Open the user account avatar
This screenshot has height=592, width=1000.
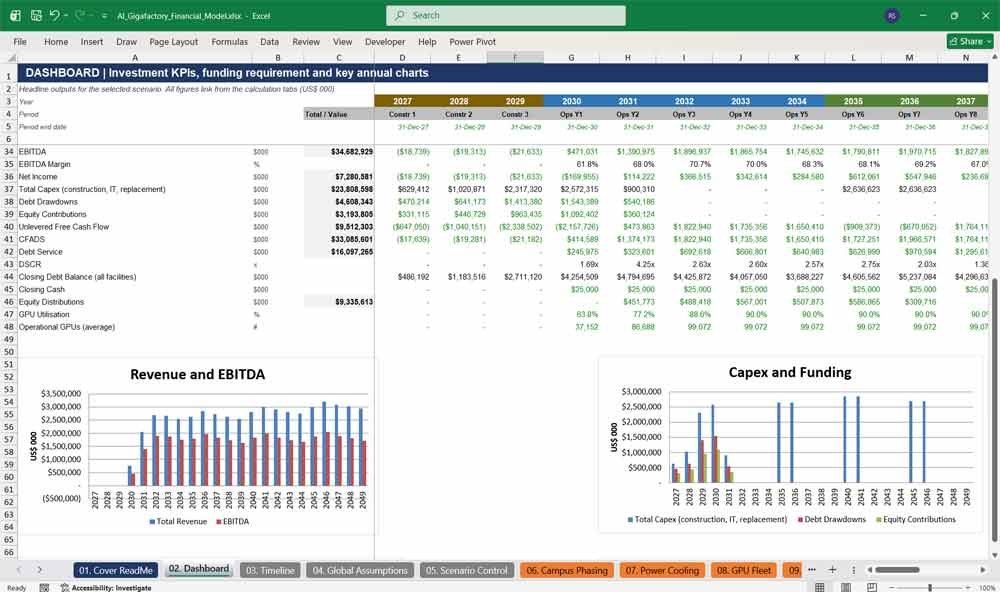pyautogui.click(x=892, y=15)
